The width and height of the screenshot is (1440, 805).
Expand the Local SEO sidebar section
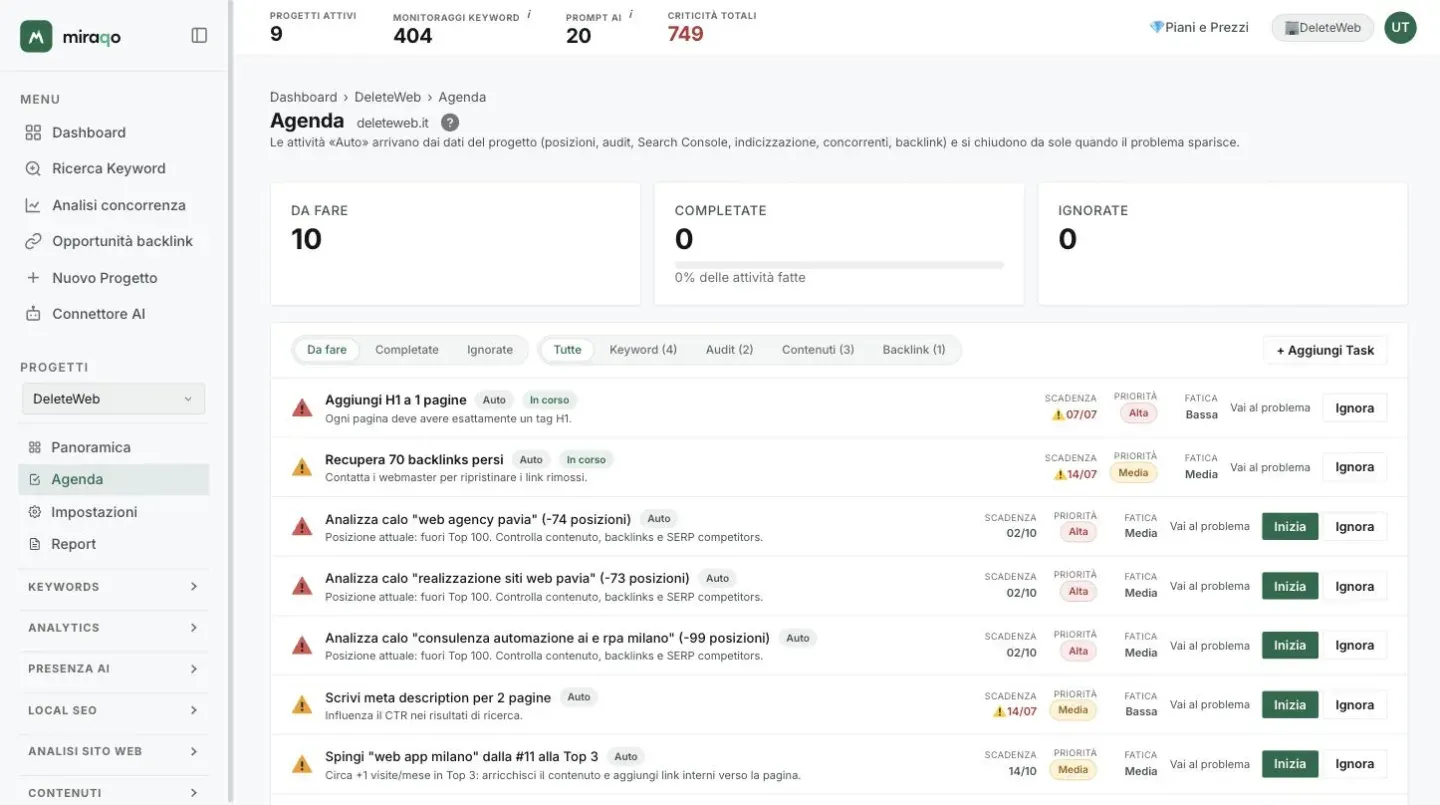point(114,711)
